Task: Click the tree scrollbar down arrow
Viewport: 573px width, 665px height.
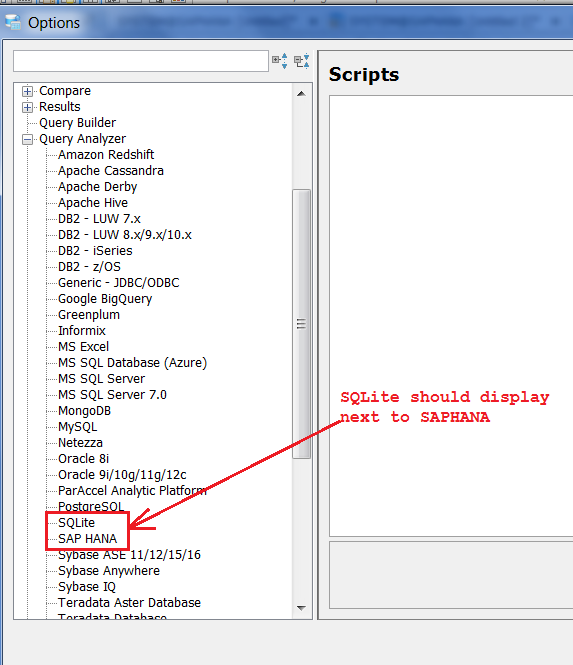Action: coord(302,608)
